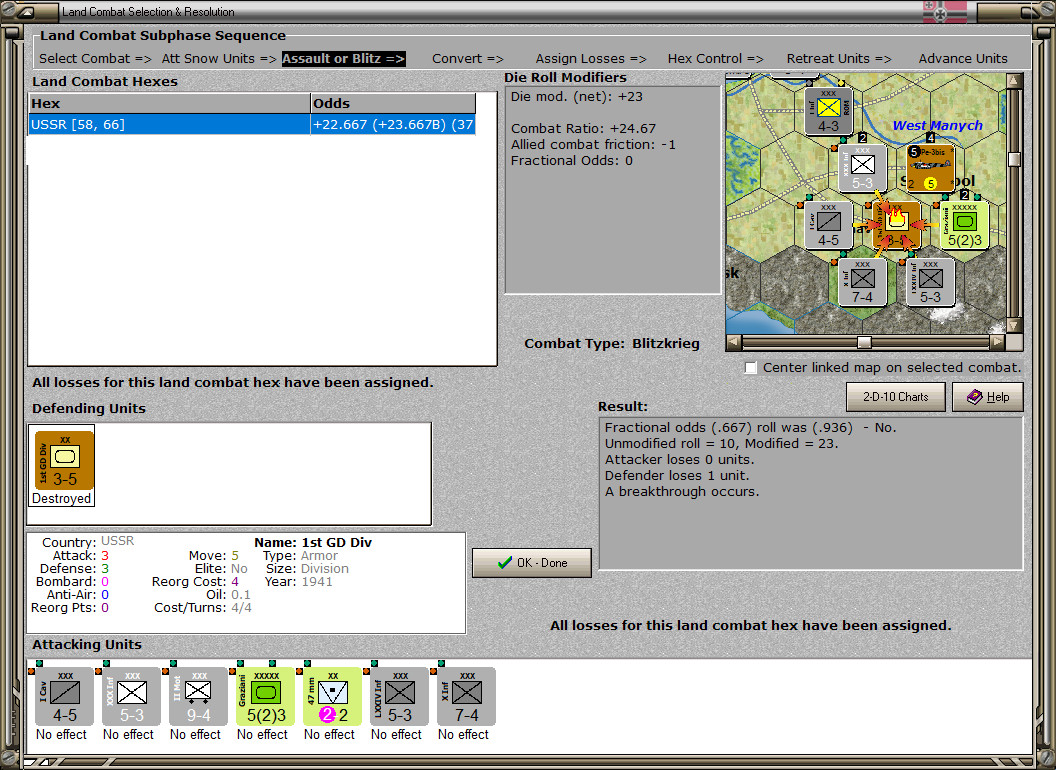The width and height of the screenshot is (1056, 770).
Task: Click the A breakthrough occurs result line
Action: 682,492
